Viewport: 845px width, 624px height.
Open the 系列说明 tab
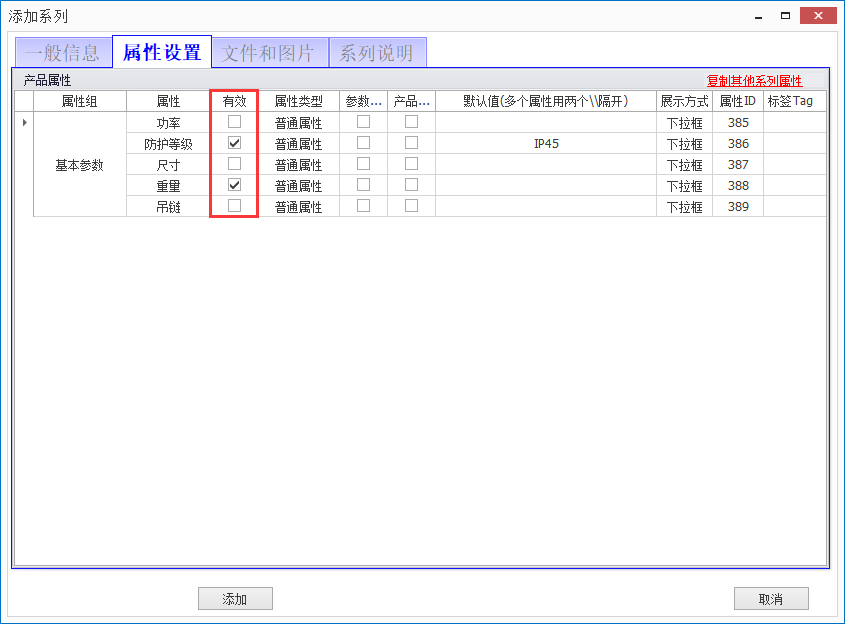click(378, 53)
